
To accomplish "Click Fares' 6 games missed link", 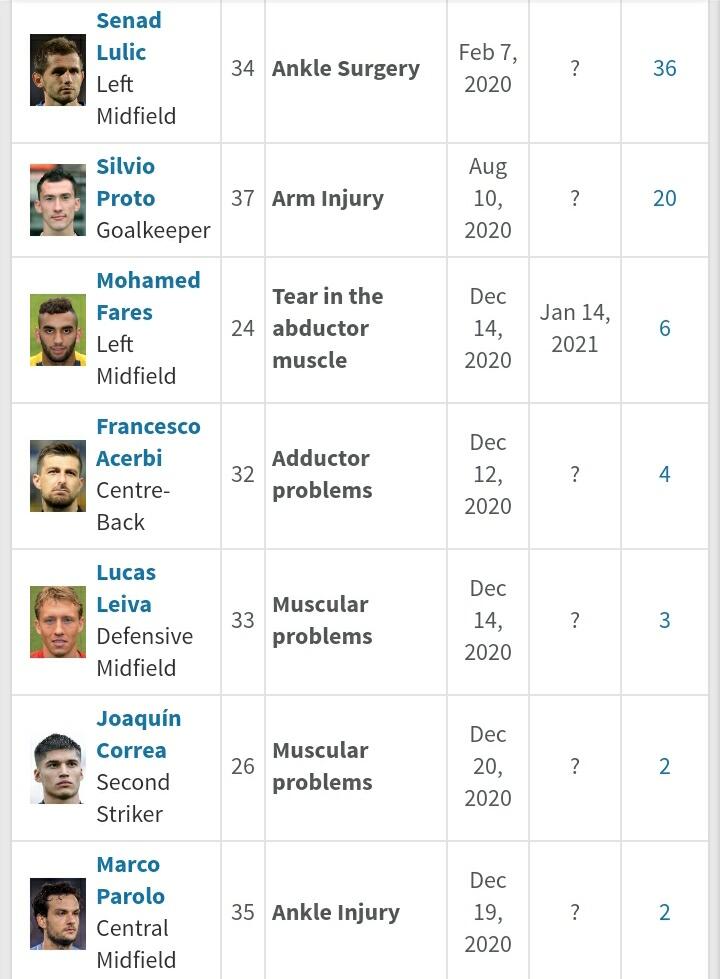I will pos(664,329).
